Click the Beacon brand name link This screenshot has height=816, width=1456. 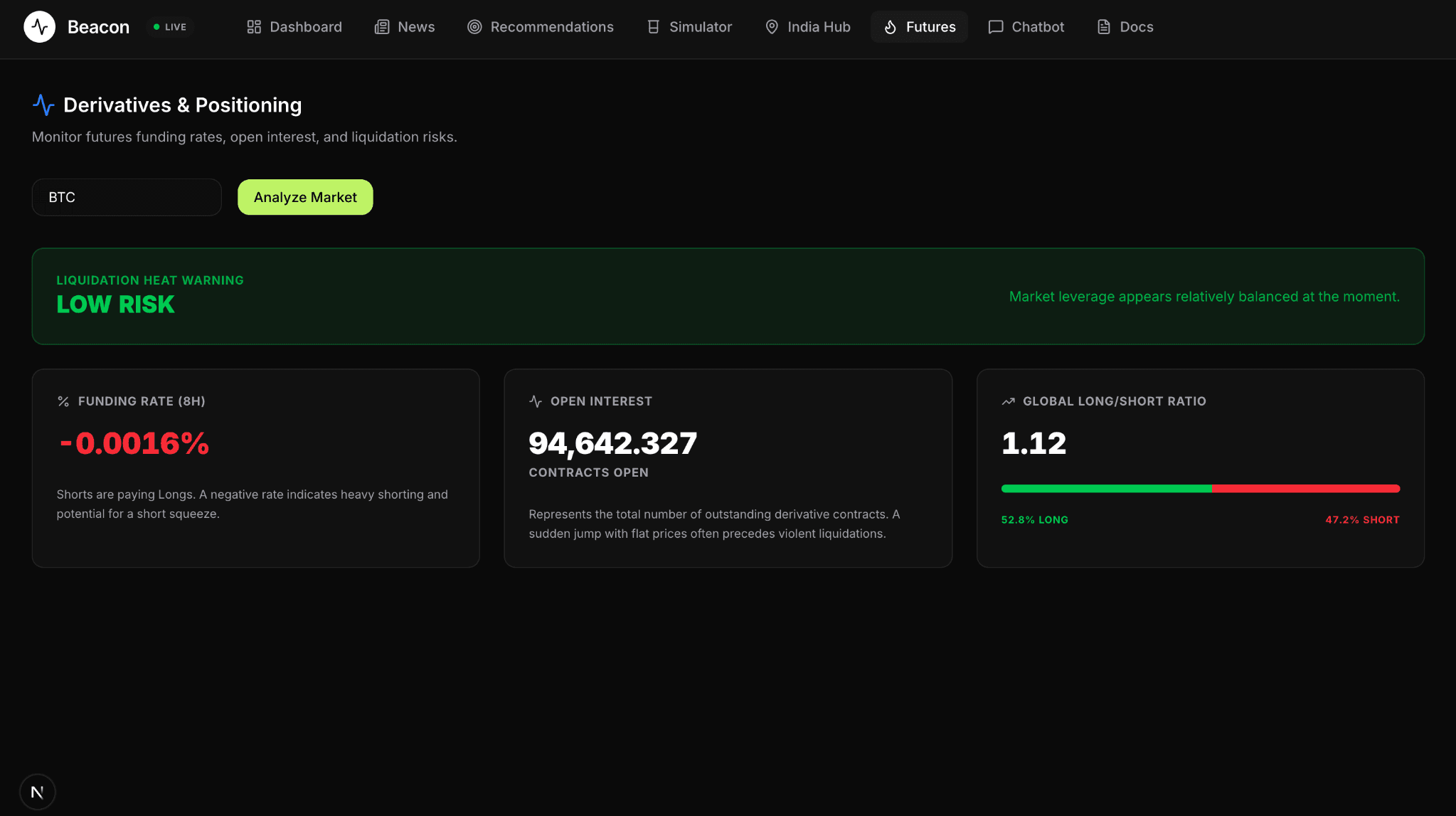click(98, 27)
